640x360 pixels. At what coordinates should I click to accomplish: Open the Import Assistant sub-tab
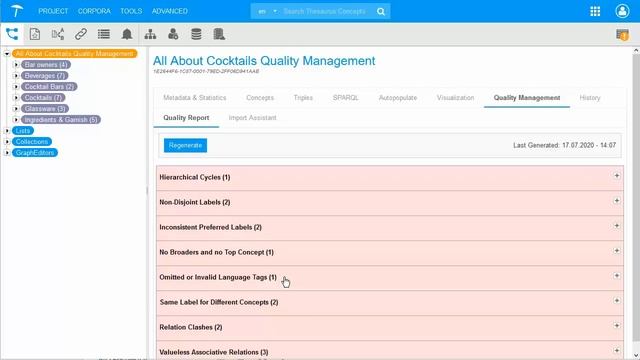[x=253, y=118]
